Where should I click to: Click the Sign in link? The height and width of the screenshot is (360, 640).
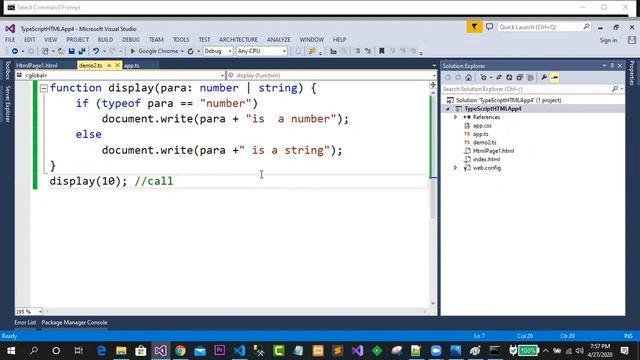coord(609,40)
